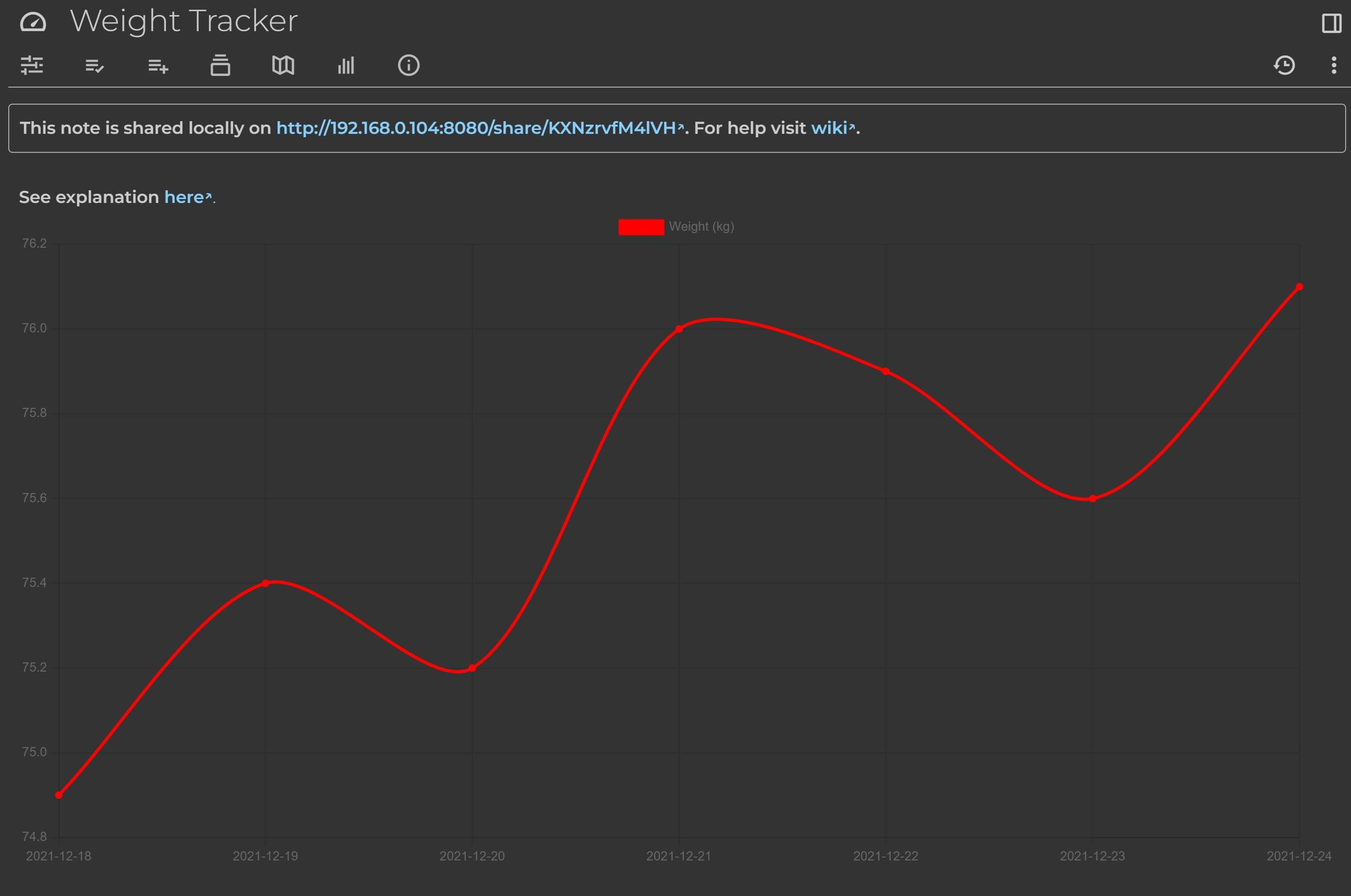
Task: Open note revisions history icon
Action: [x=1284, y=65]
